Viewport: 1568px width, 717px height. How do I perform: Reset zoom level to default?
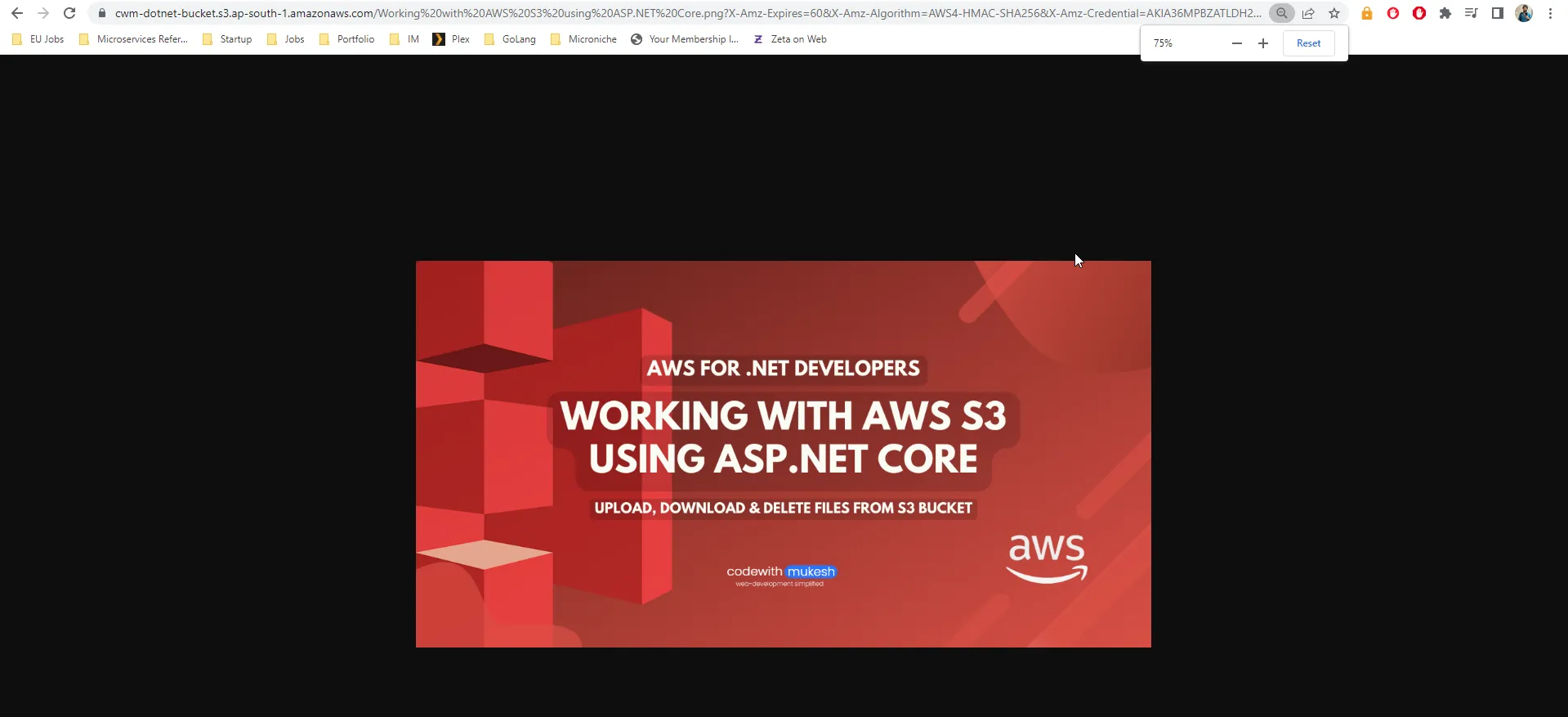1308,43
